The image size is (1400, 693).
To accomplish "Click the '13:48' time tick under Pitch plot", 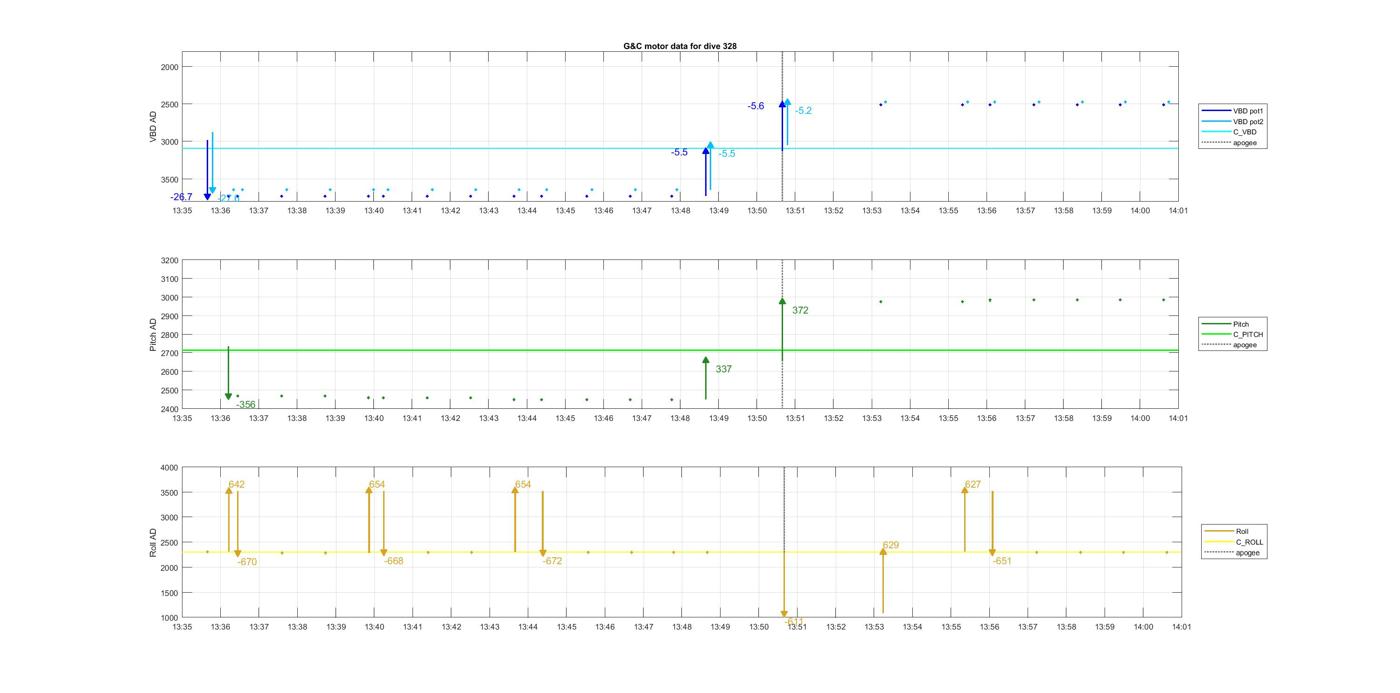I will 680,419.
